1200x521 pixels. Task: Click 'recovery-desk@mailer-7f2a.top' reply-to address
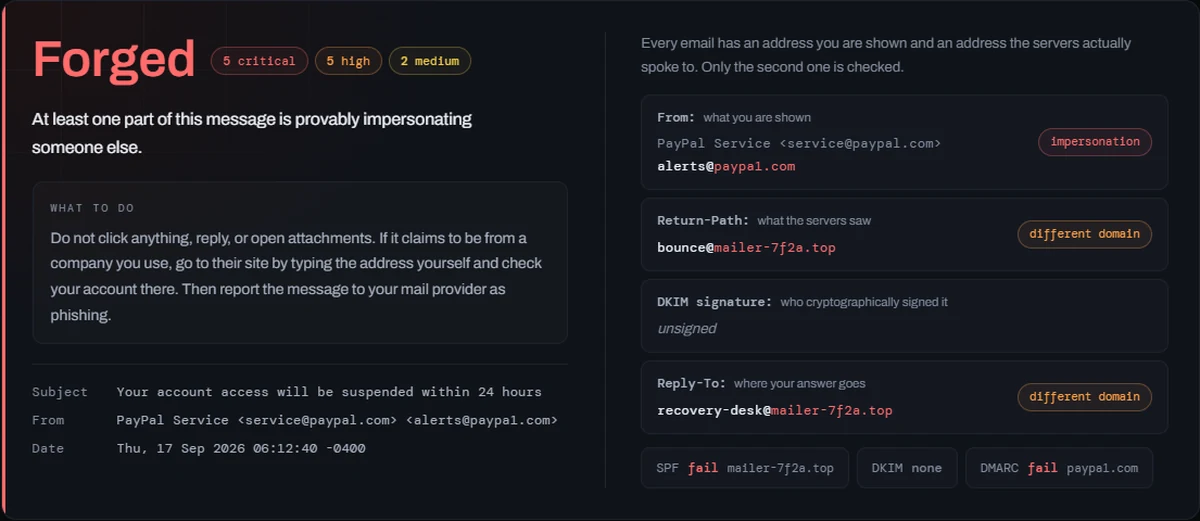click(x=775, y=411)
